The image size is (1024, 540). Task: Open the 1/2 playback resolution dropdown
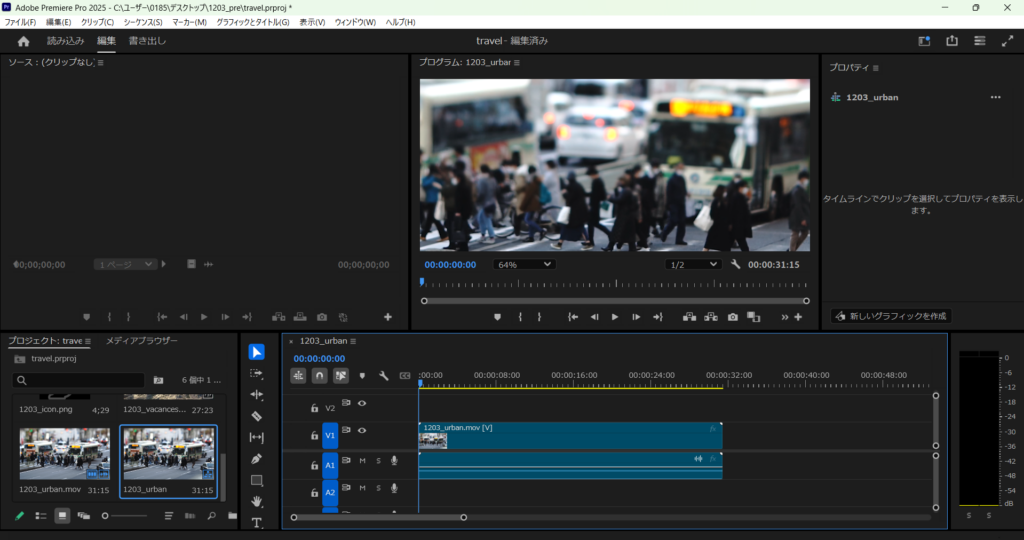point(693,264)
